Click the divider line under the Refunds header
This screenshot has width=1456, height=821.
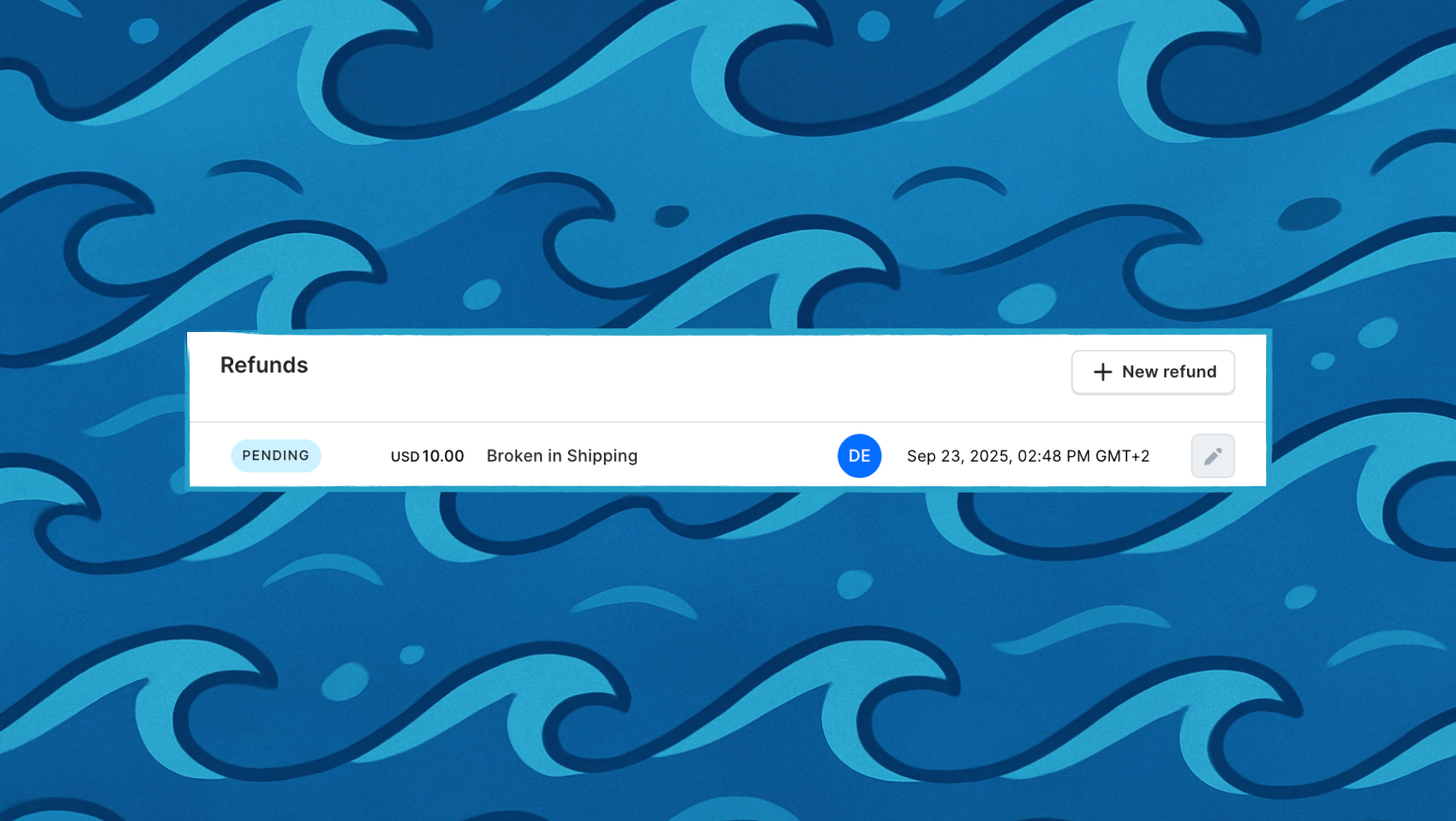pos(727,422)
